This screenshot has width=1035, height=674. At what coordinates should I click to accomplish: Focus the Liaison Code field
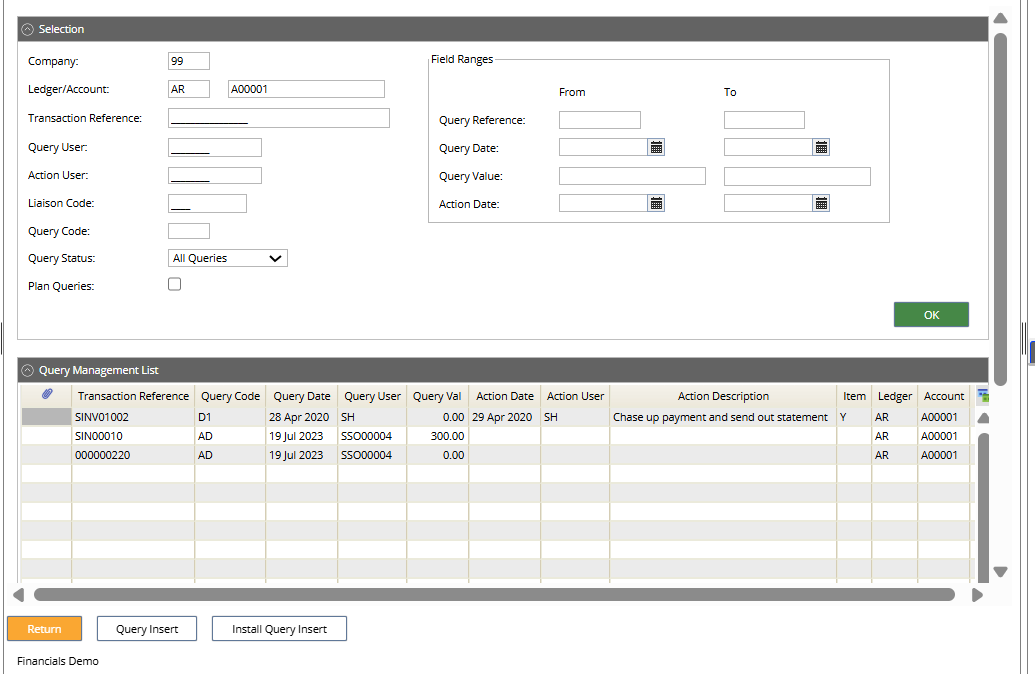(207, 203)
